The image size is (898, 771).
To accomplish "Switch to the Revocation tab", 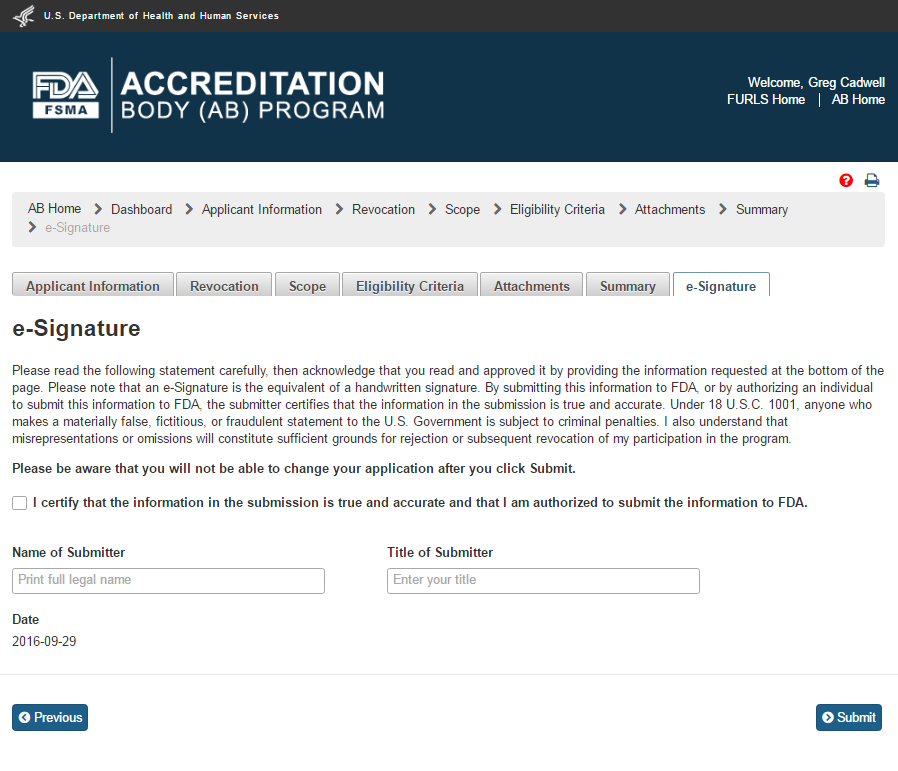I will (x=224, y=286).
